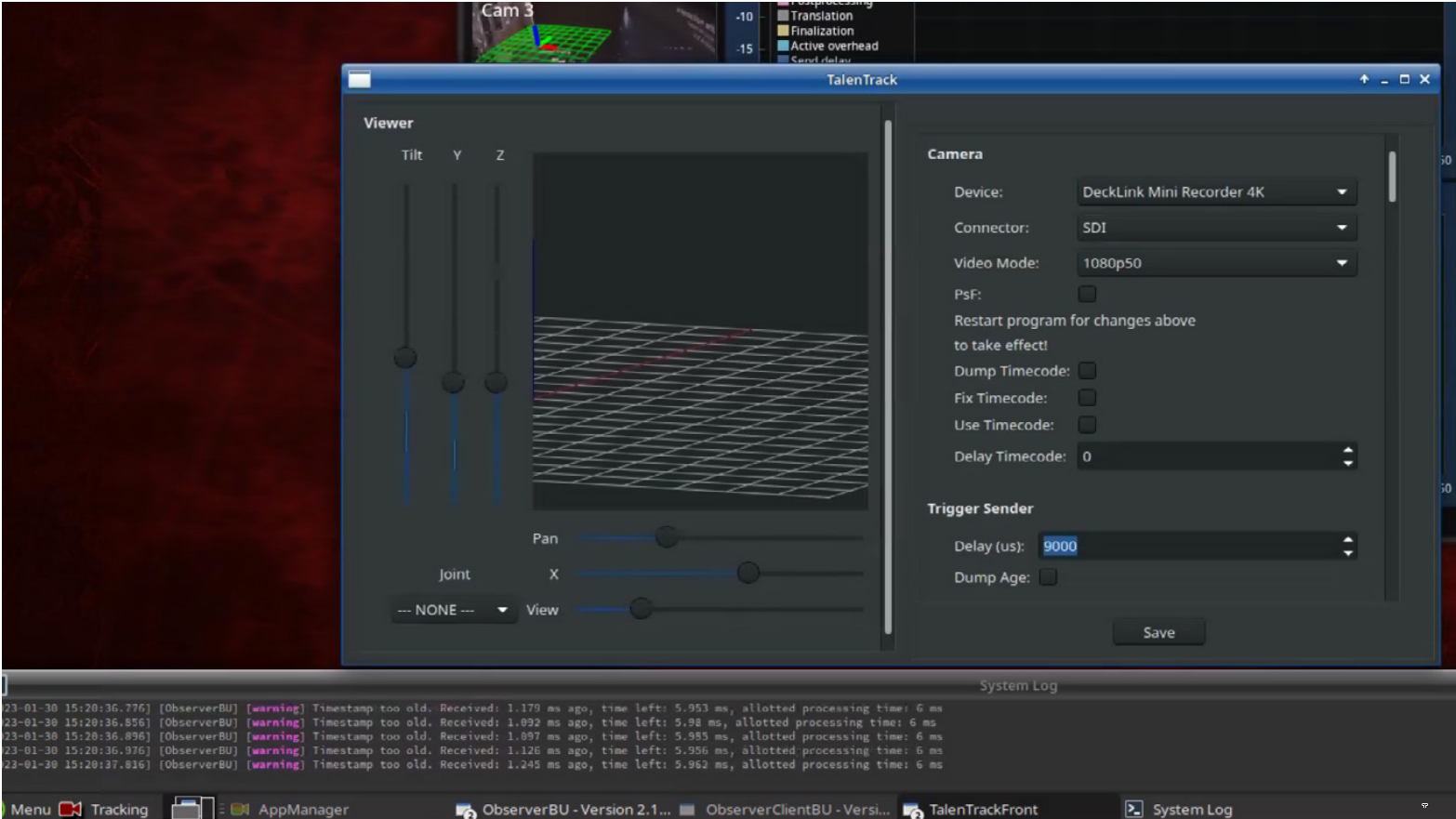Increment the Delay Timecode value

tap(1347, 450)
